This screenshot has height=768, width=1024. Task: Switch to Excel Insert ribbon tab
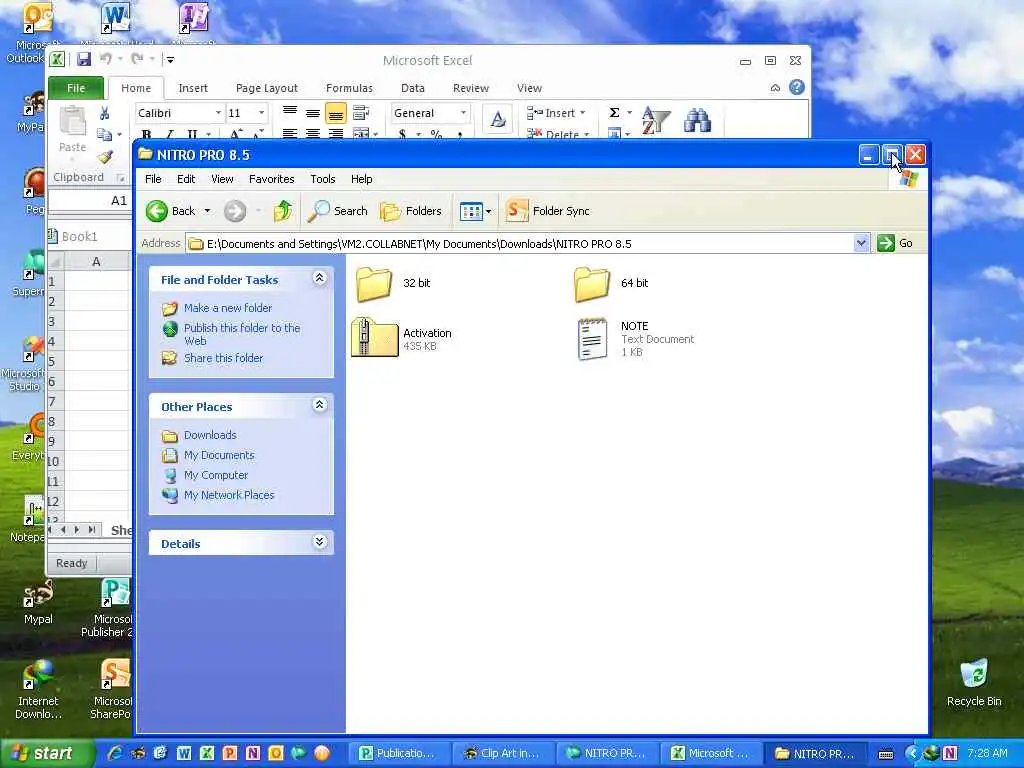point(193,88)
